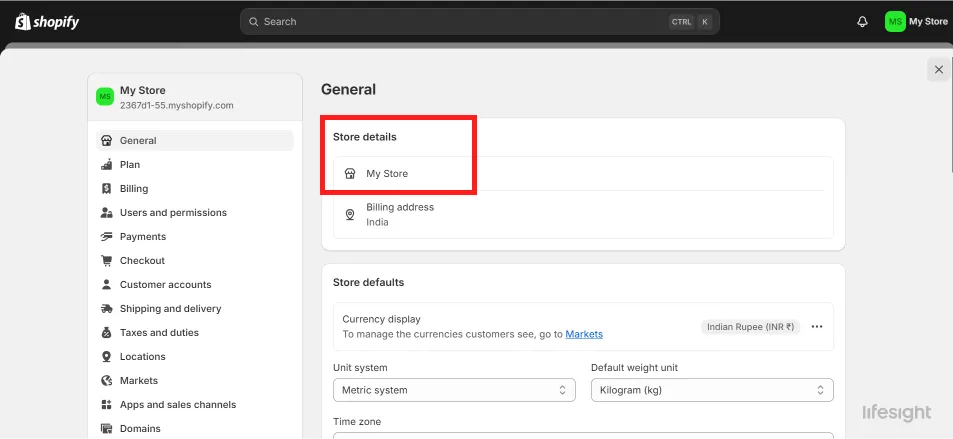The height and width of the screenshot is (439, 953).
Task: Click the Plan icon in sidebar
Action: pos(106,164)
